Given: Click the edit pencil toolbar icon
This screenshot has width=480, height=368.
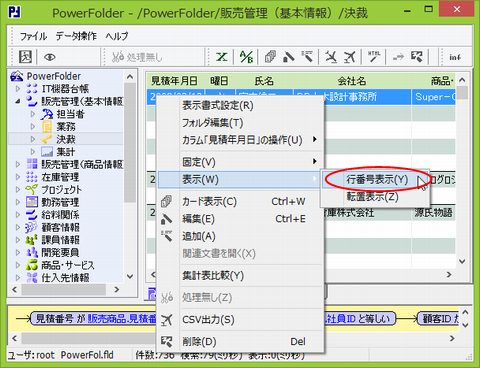Looking at the screenshot, I should [289, 57].
